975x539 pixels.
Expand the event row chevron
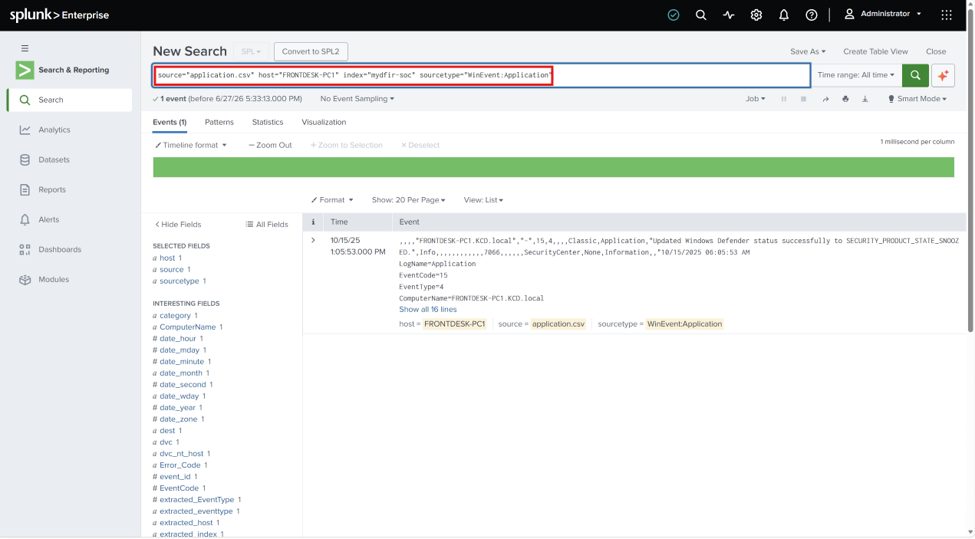[x=313, y=241]
